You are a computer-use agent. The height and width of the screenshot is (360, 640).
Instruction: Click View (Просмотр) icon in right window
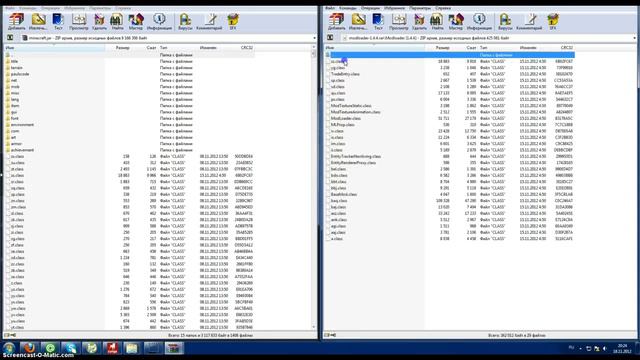click(398, 21)
